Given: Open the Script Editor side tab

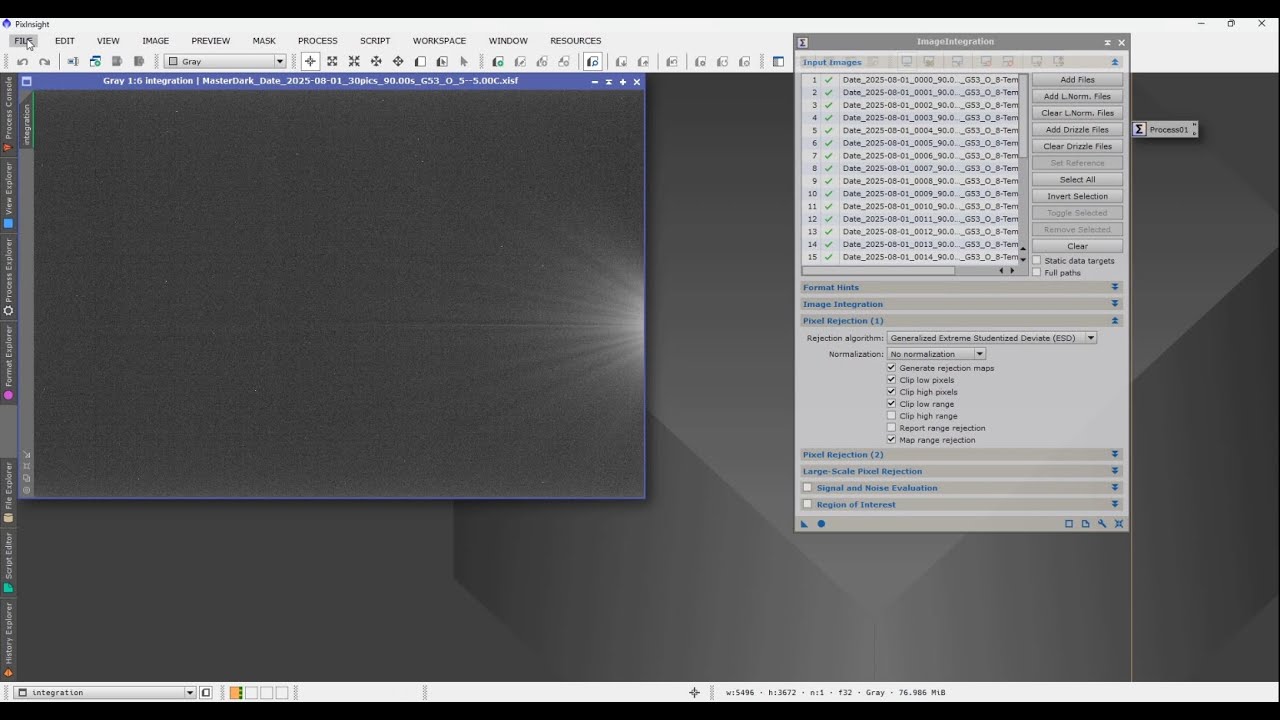Looking at the screenshot, I should (8, 562).
